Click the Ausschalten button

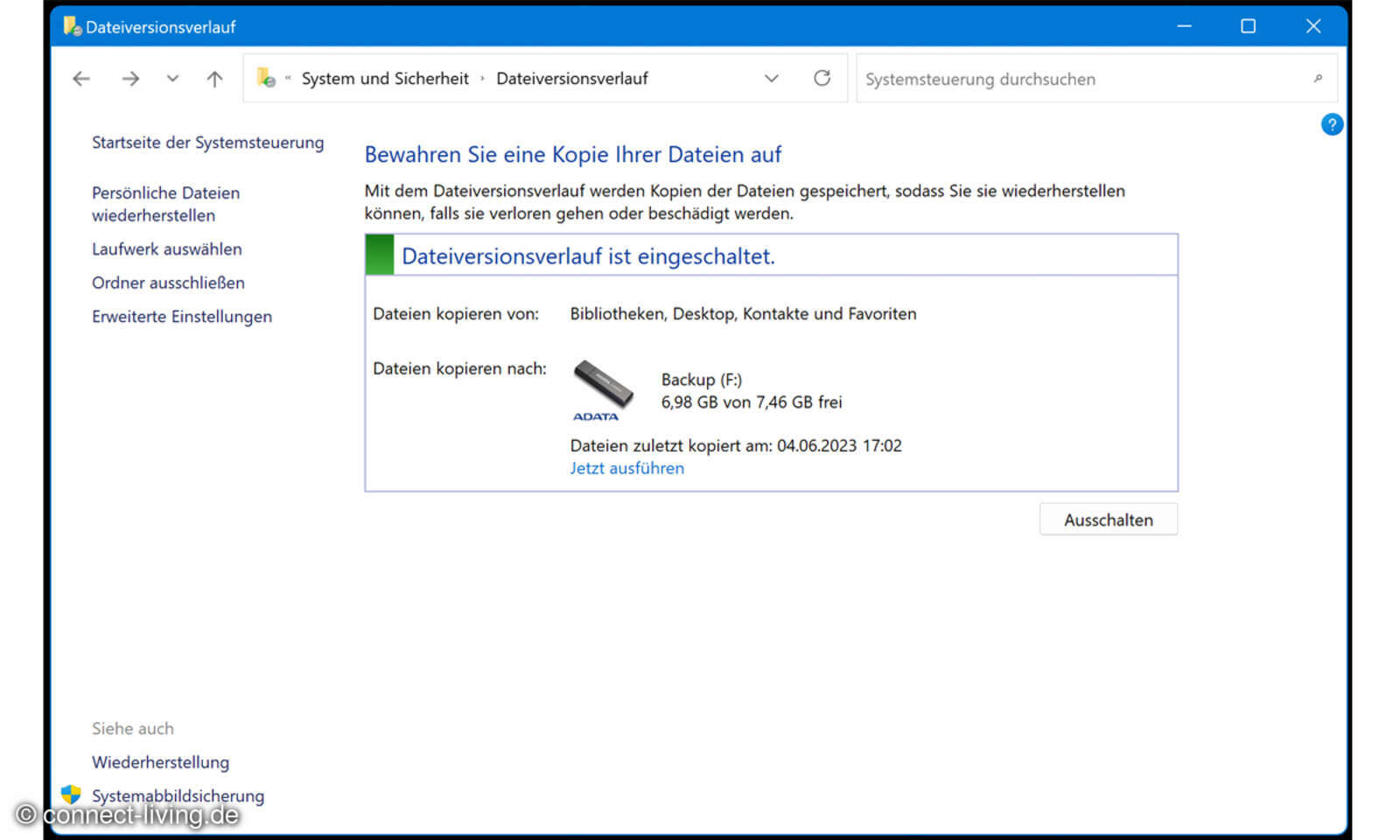tap(1108, 519)
